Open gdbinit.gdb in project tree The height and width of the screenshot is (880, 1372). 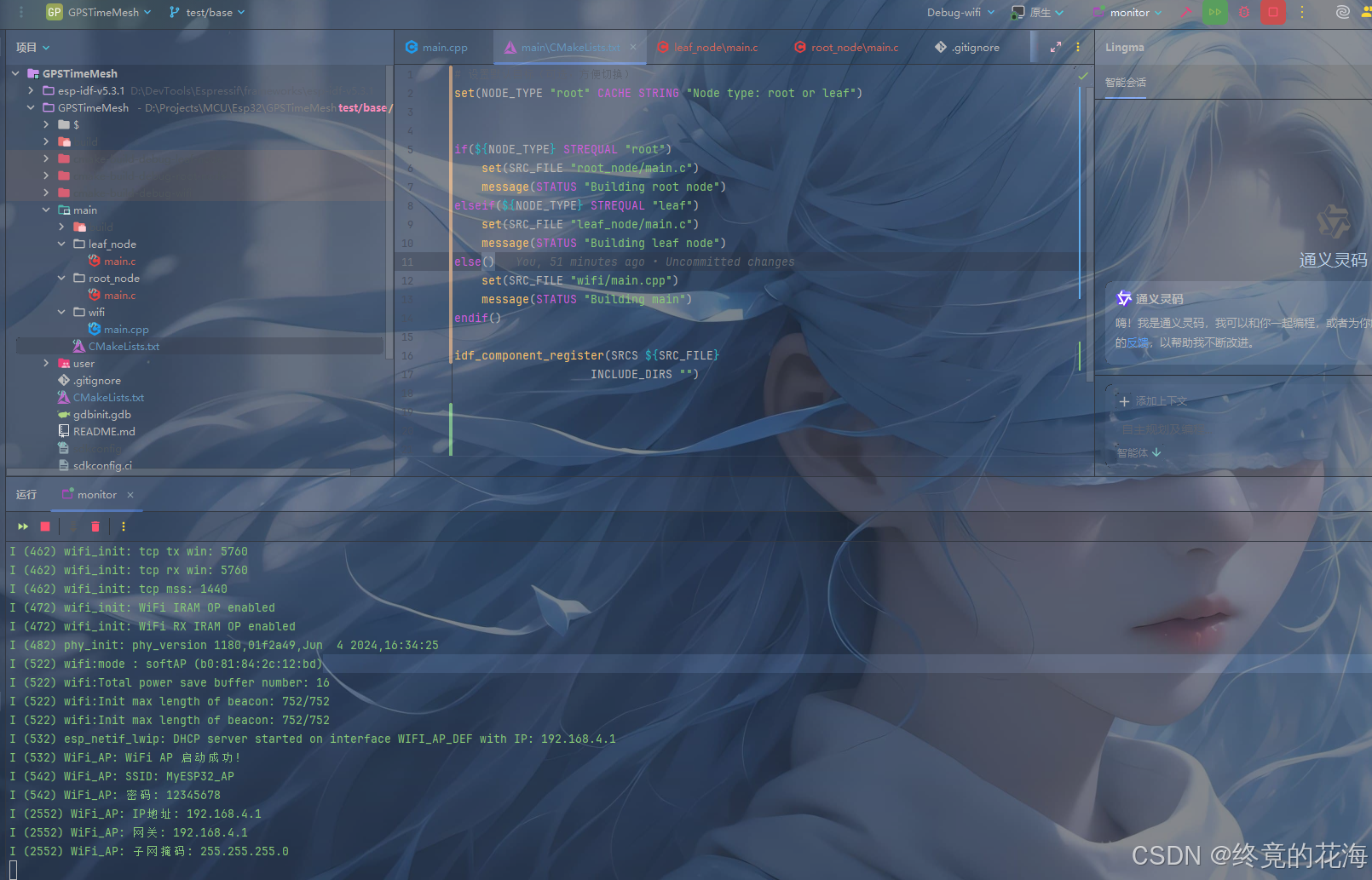pos(95,414)
